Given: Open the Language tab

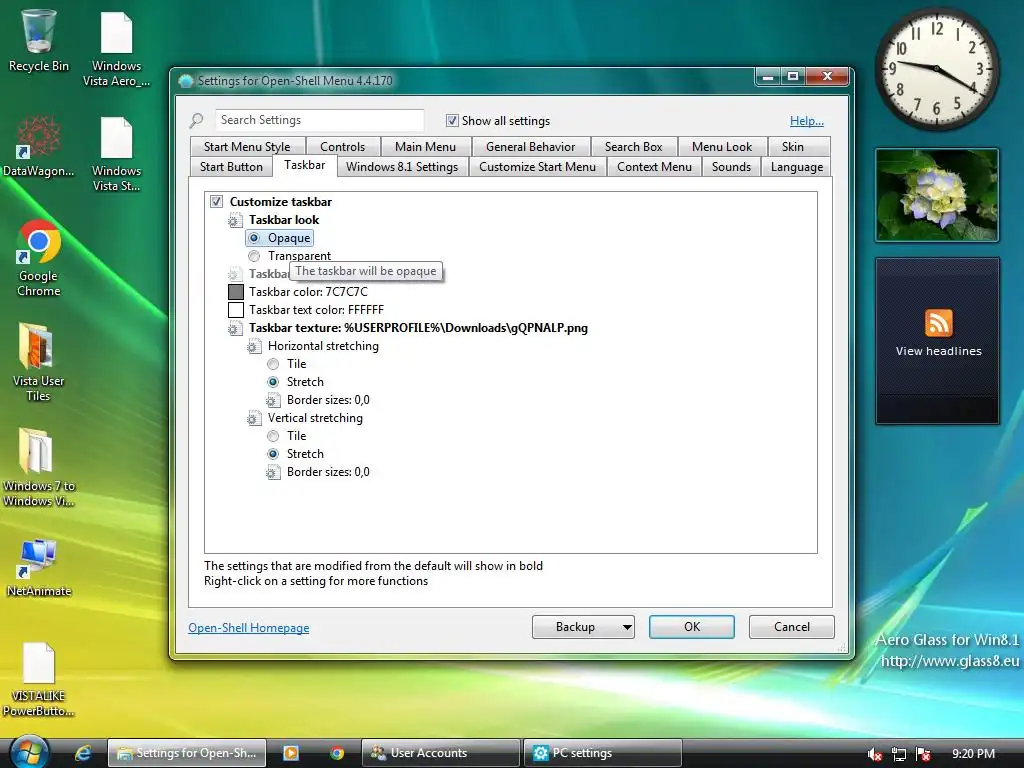Looking at the screenshot, I should (797, 167).
